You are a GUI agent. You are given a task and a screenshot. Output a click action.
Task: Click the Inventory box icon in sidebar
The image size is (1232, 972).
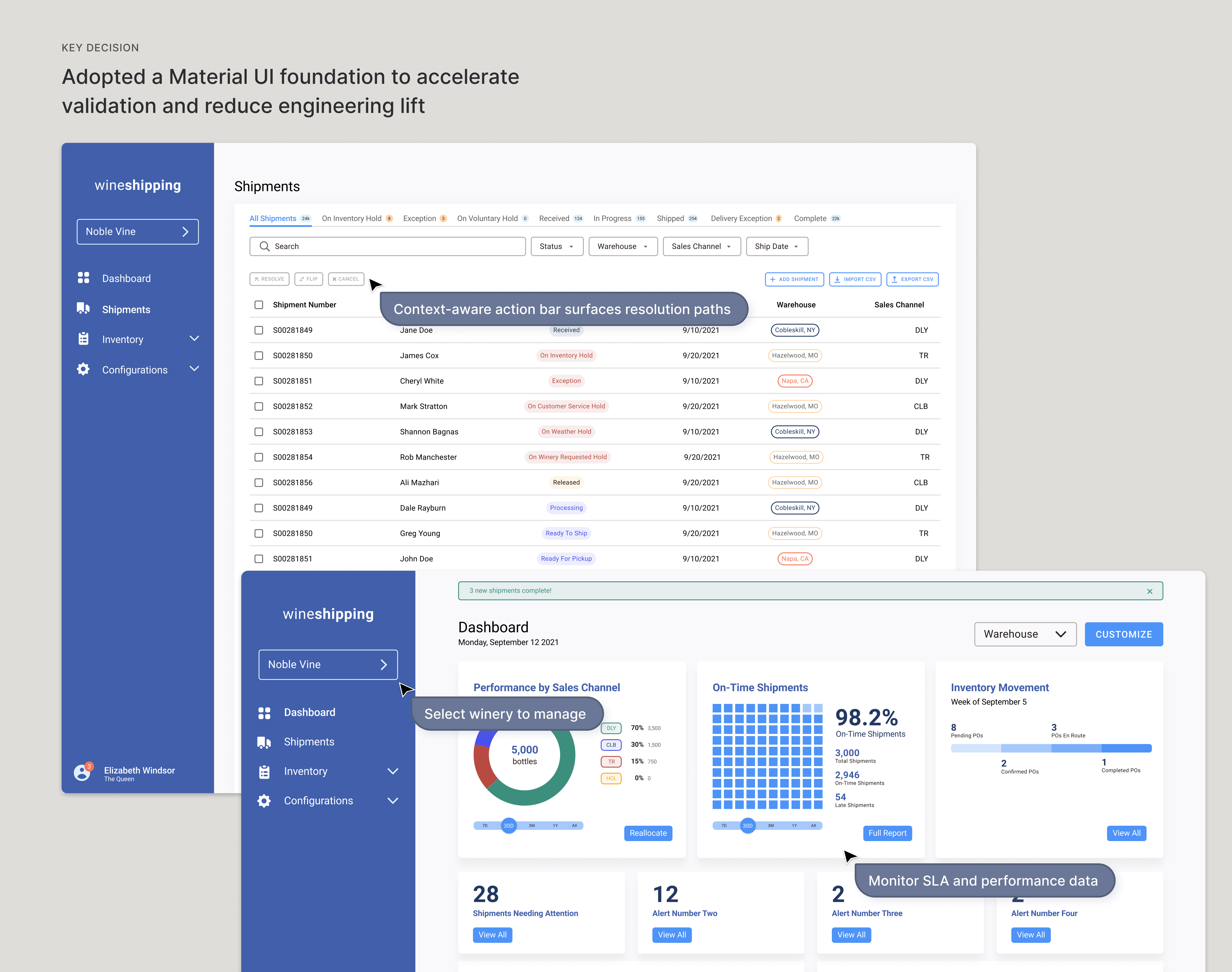pos(83,339)
